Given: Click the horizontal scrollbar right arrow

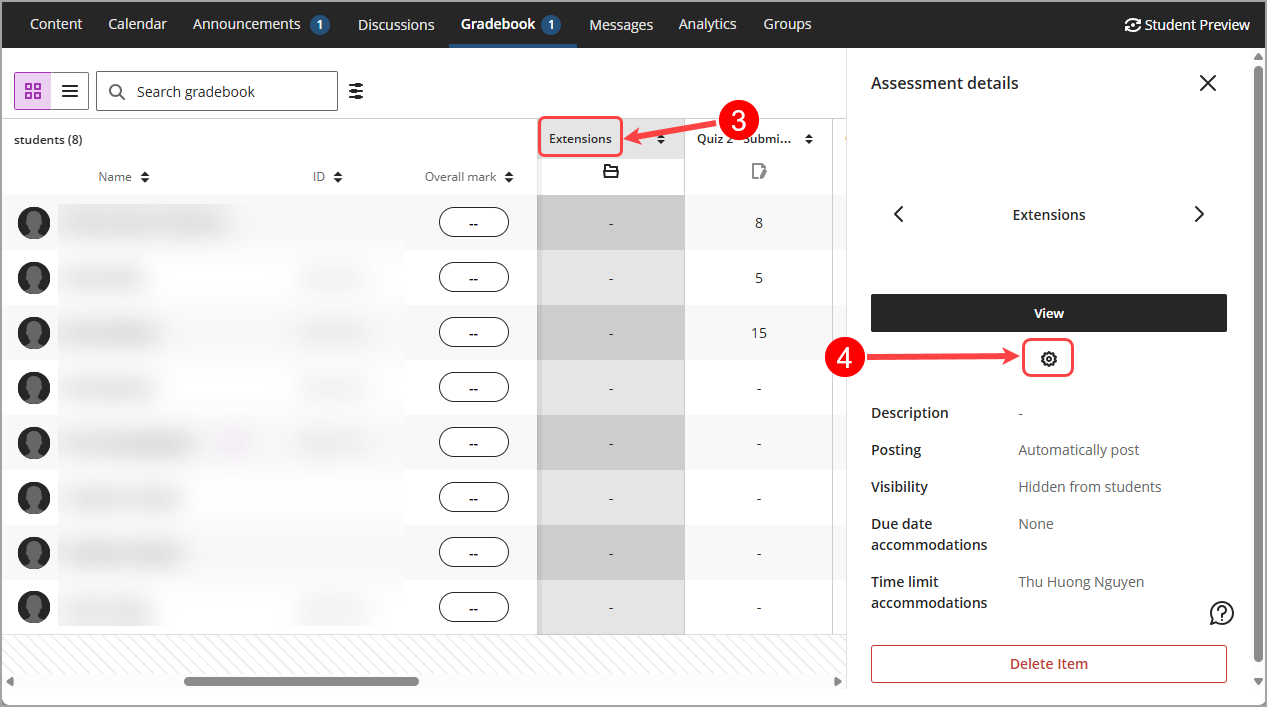Looking at the screenshot, I should pyautogui.click(x=838, y=682).
